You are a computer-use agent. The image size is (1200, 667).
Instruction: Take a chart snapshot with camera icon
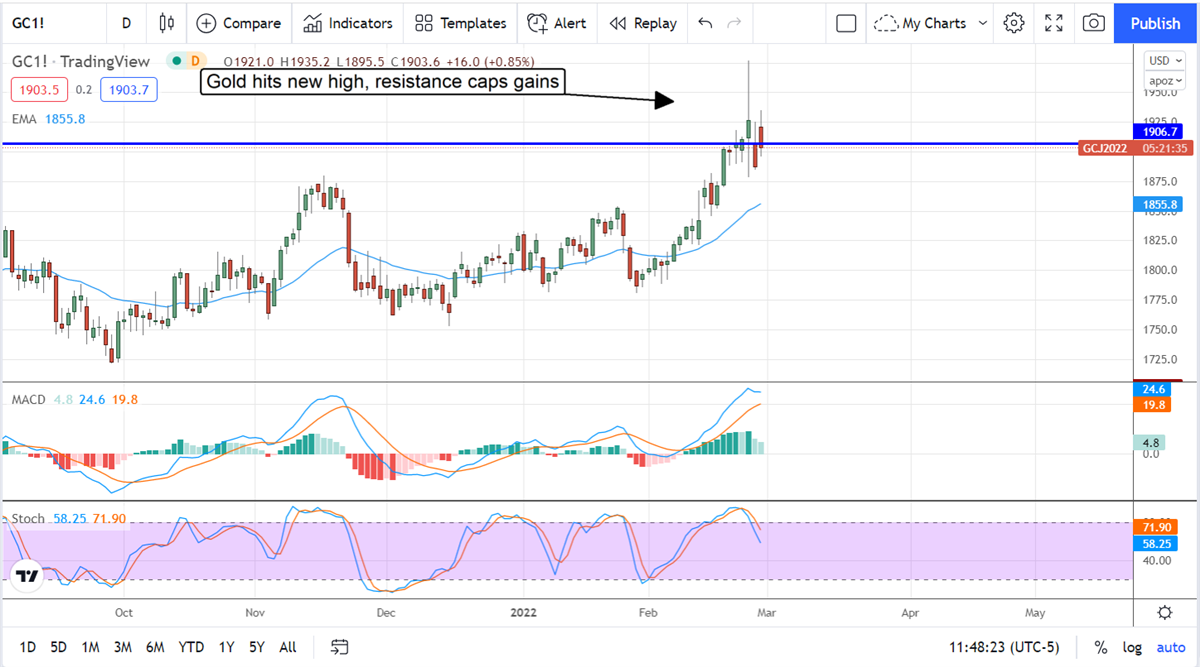[x=1094, y=23]
